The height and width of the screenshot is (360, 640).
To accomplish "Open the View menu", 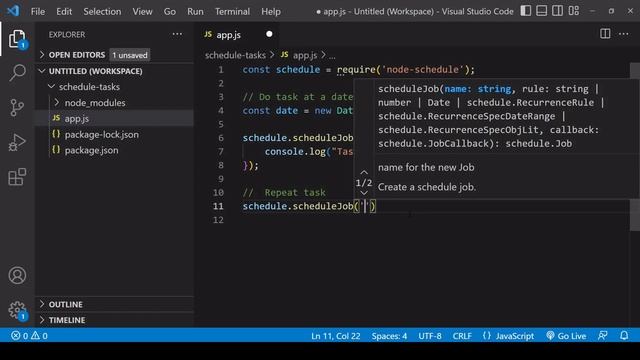I will pyautogui.click(x=142, y=11).
